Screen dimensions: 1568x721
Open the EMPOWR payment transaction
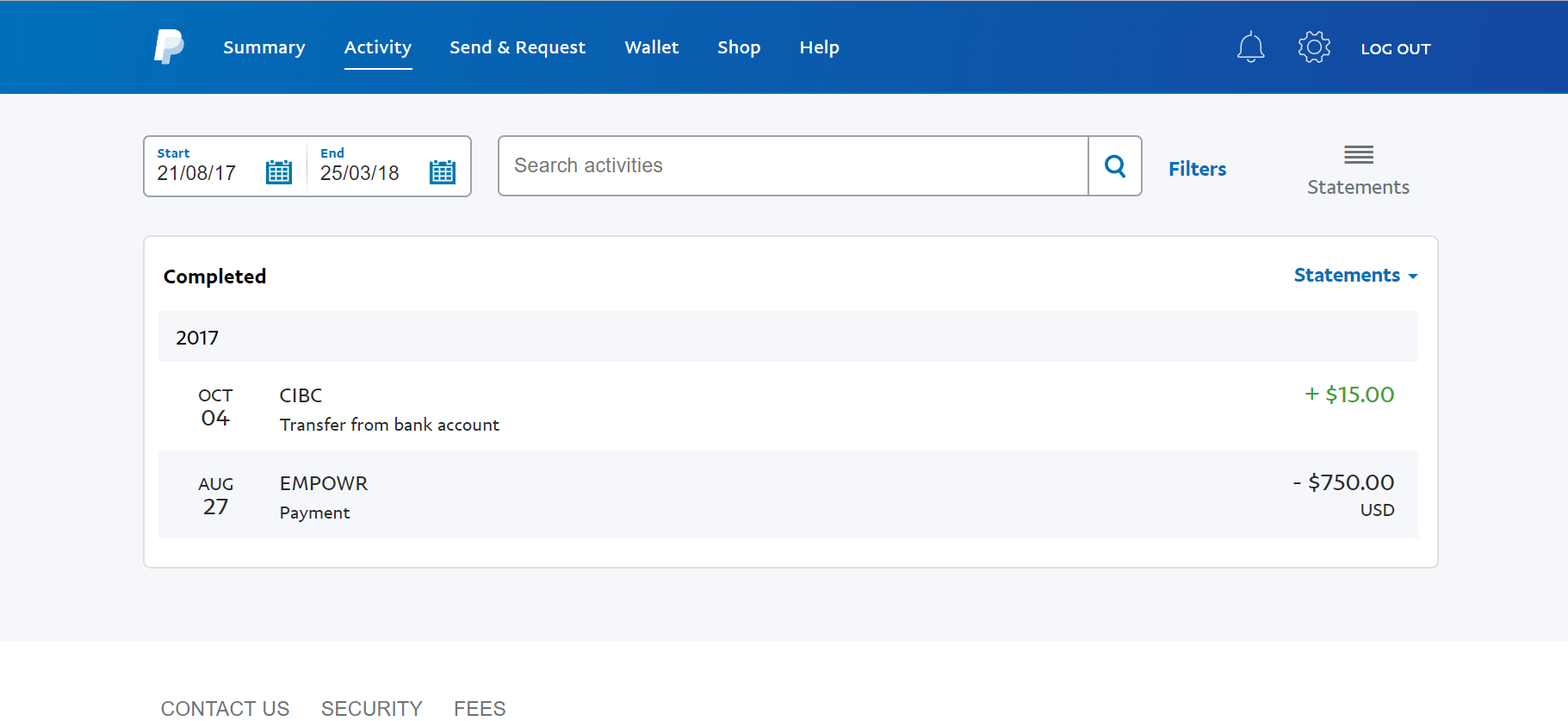pos(788,495)
